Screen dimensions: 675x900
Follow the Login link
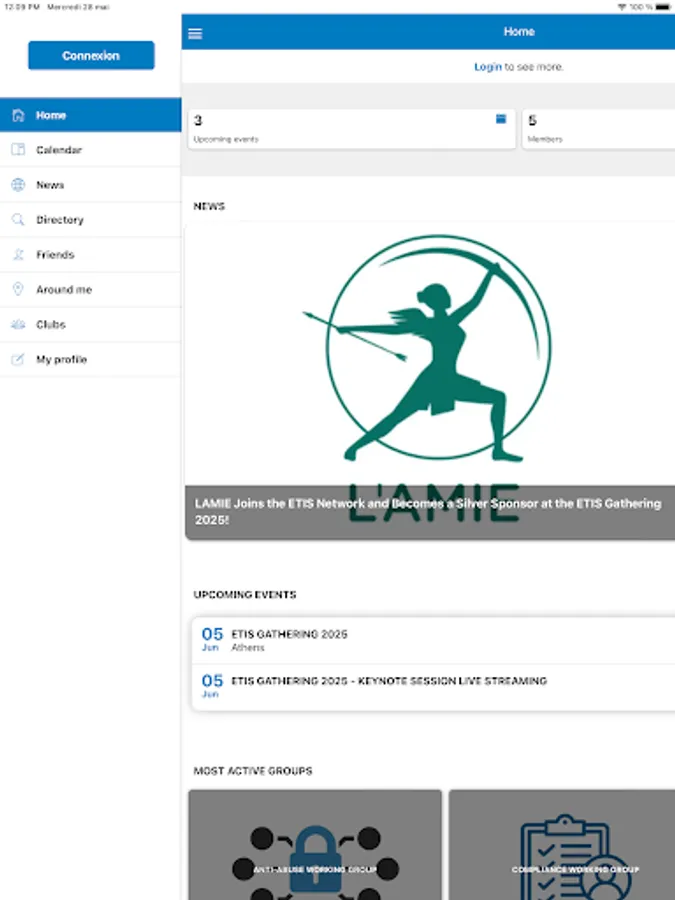coord(488,67)
